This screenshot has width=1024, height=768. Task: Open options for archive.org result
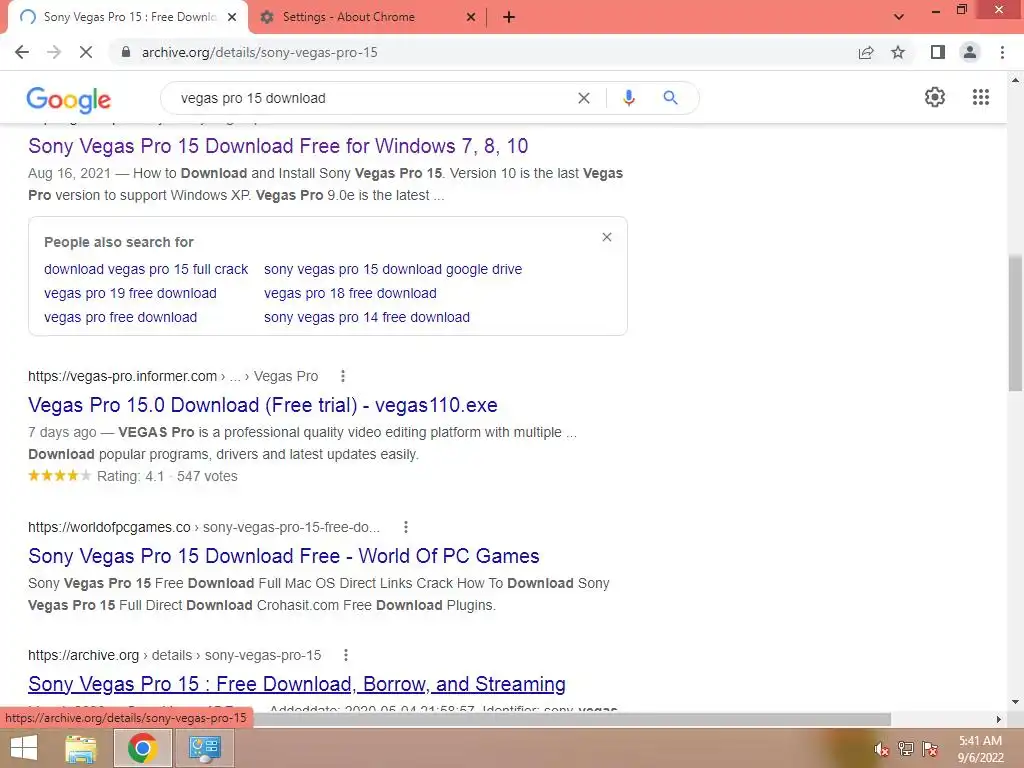[x=345, y=655]
